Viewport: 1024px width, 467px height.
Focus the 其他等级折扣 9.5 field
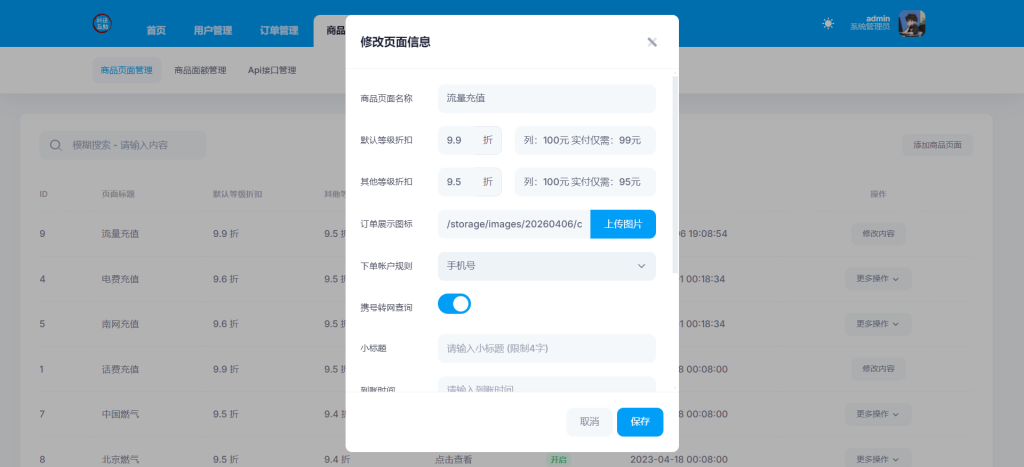[x=456, y=182]
